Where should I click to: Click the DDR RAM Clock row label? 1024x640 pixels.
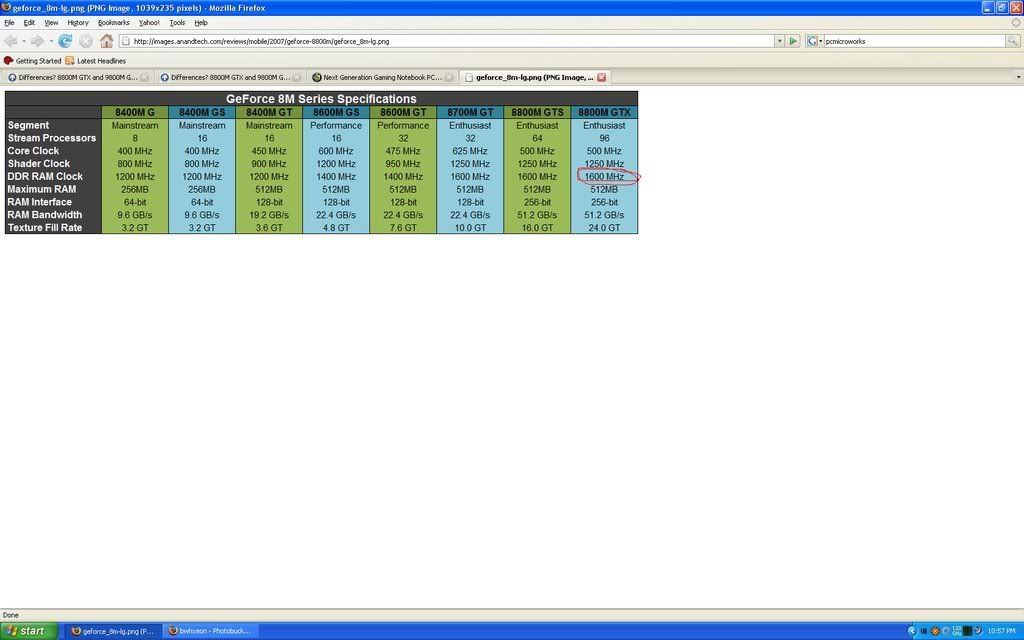point(45,176)
